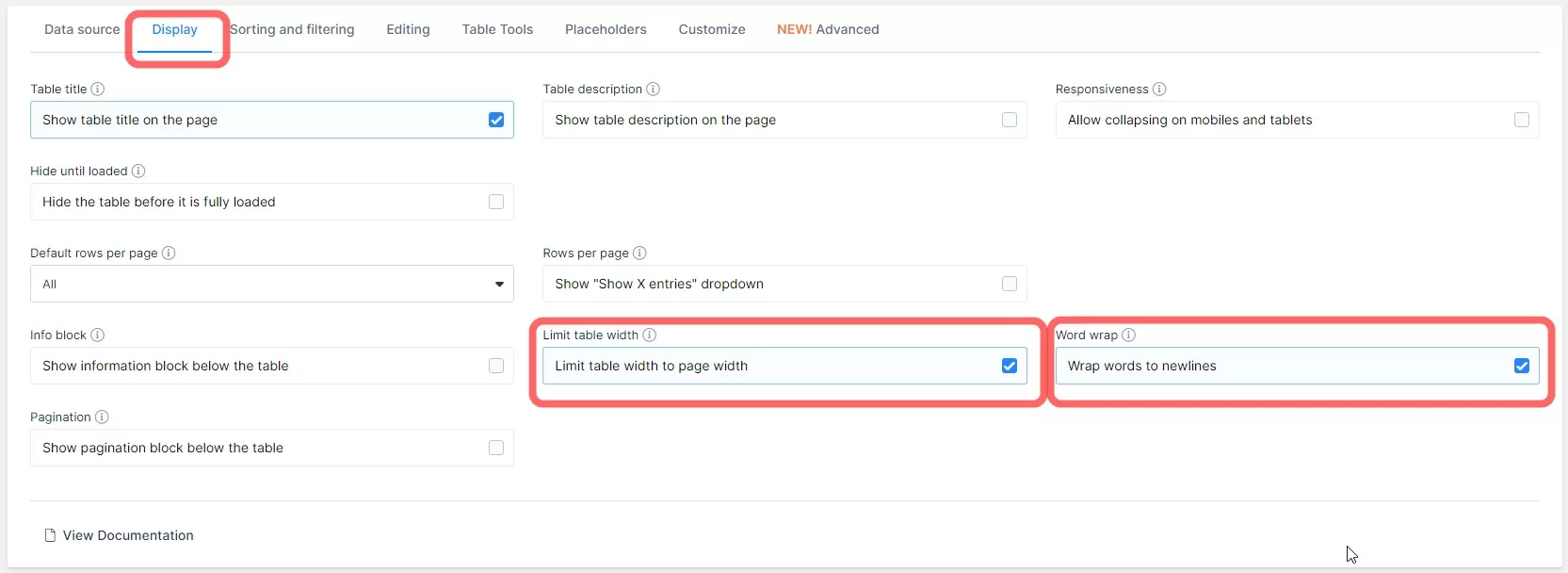This screenshot has height=573, width=1568.
Task: Click info icon next to Responsiveness
Action: click(1159, 90)
